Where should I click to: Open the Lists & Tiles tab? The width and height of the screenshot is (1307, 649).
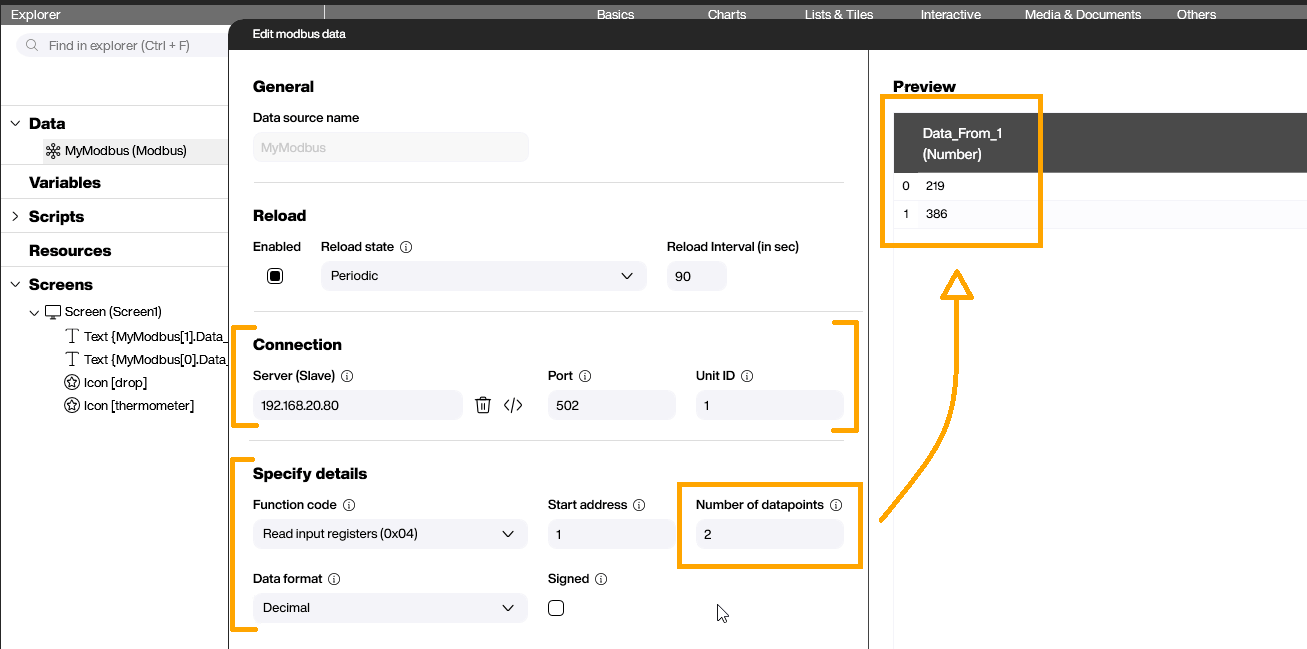point(838,15)
